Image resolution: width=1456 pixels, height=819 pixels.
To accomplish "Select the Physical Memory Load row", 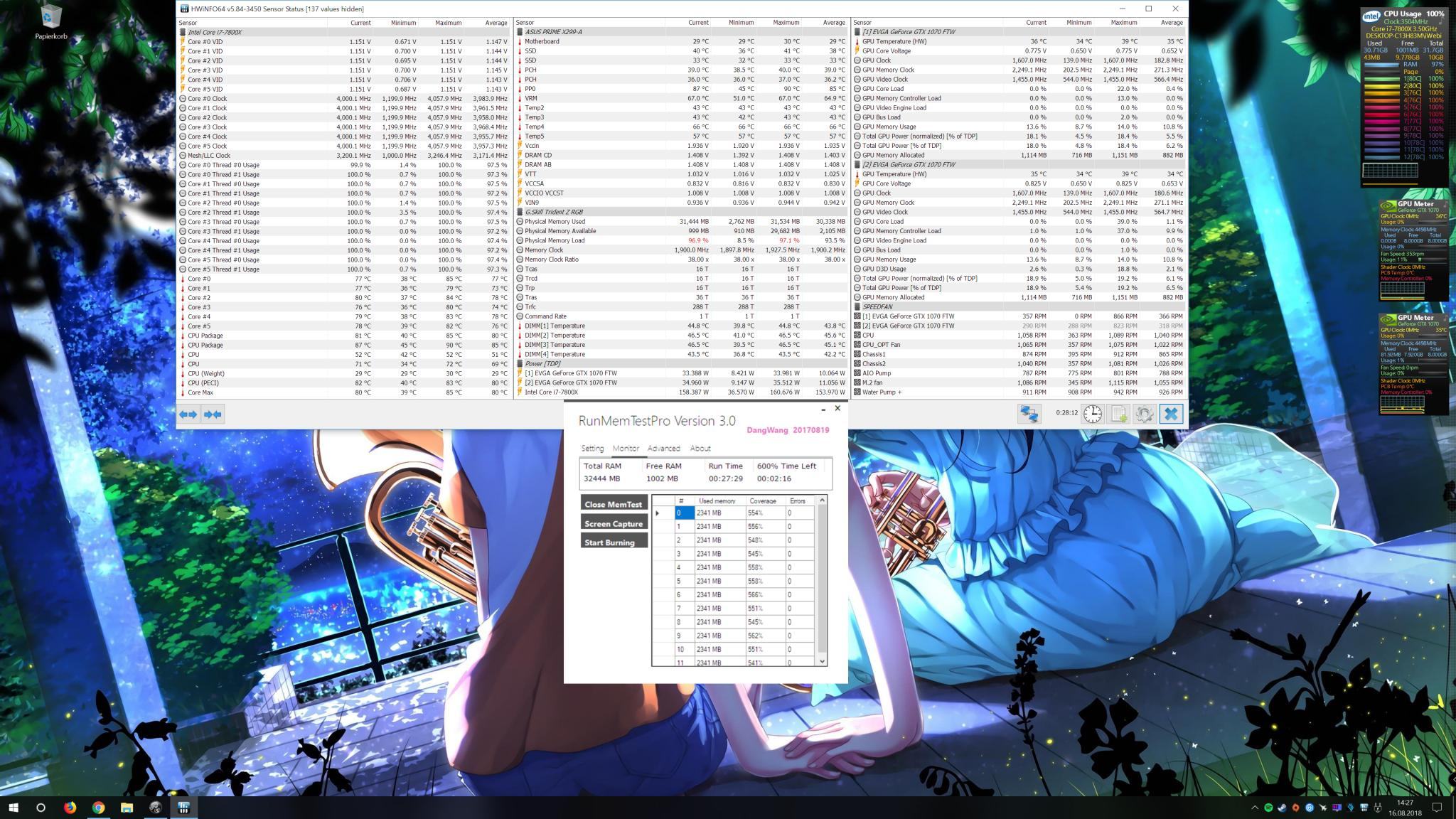I will [682, 240].
